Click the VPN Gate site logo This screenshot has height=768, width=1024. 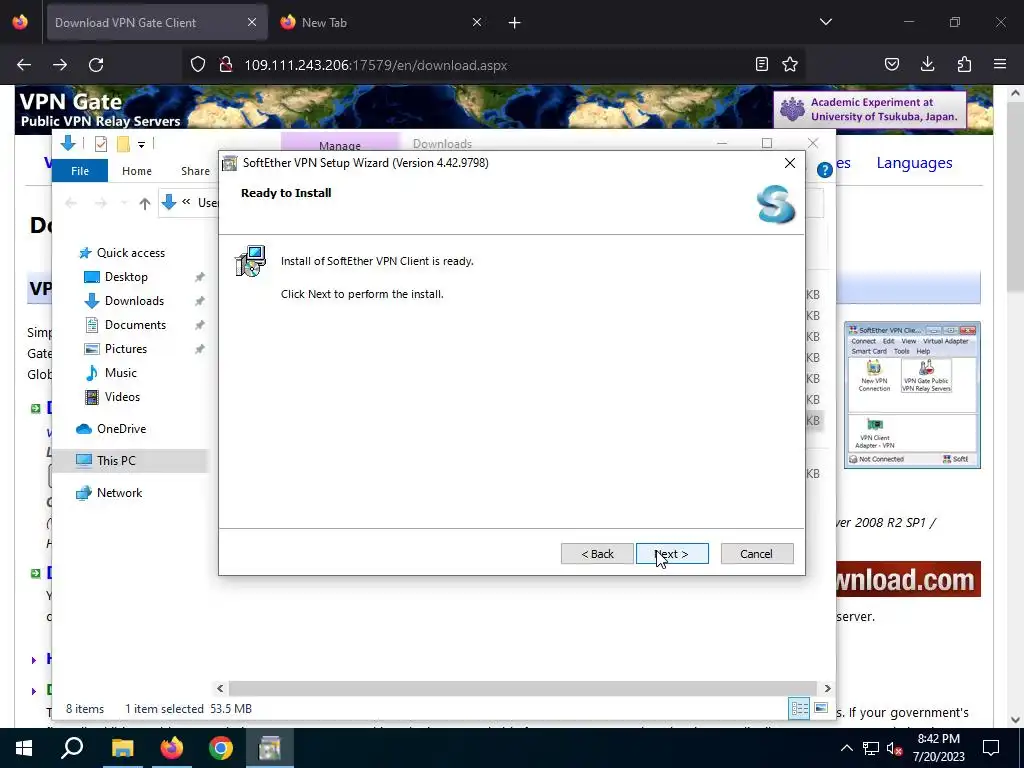(100, 110)
